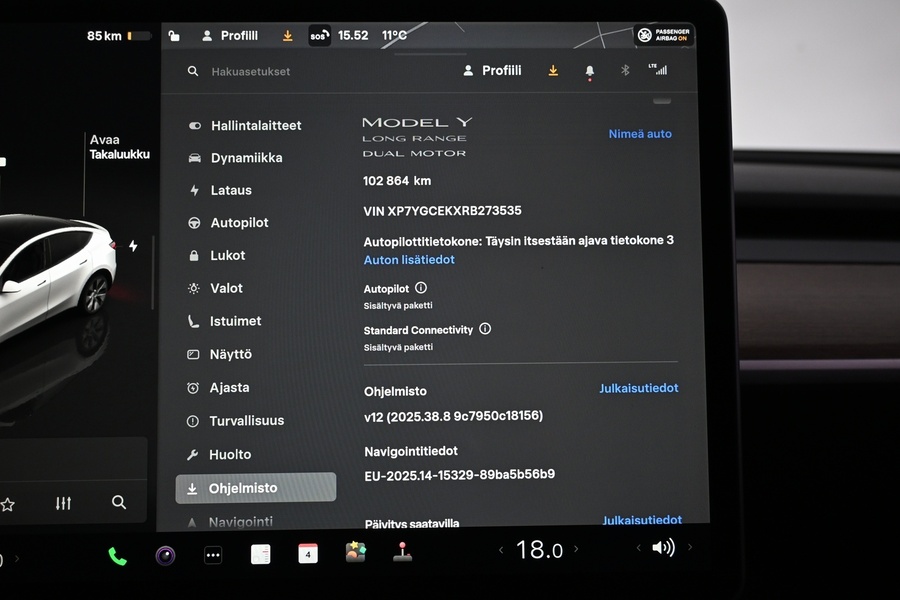
Task: Open the arcade joystick app
Action: (x=402, y=552)
